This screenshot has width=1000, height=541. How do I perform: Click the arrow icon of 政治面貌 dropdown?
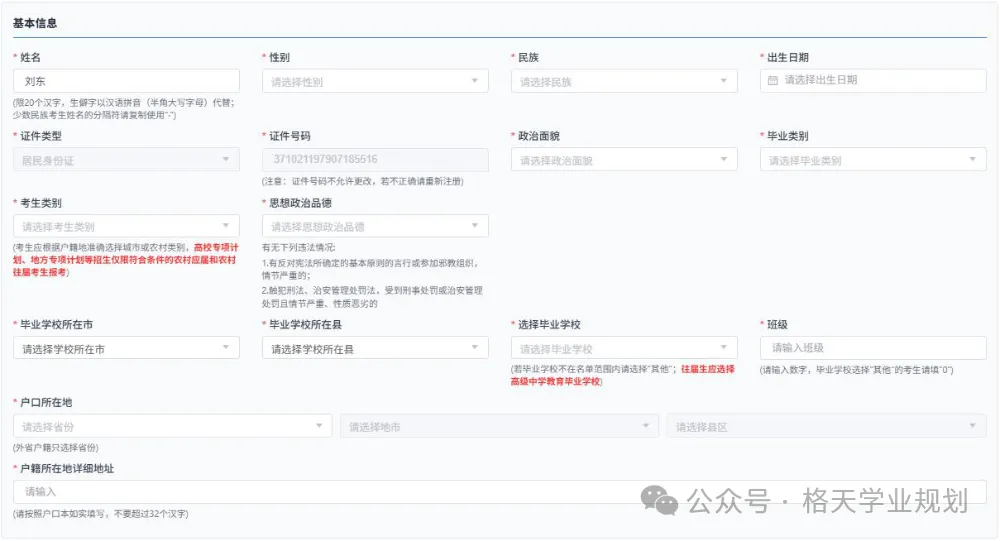coord(723,159)
